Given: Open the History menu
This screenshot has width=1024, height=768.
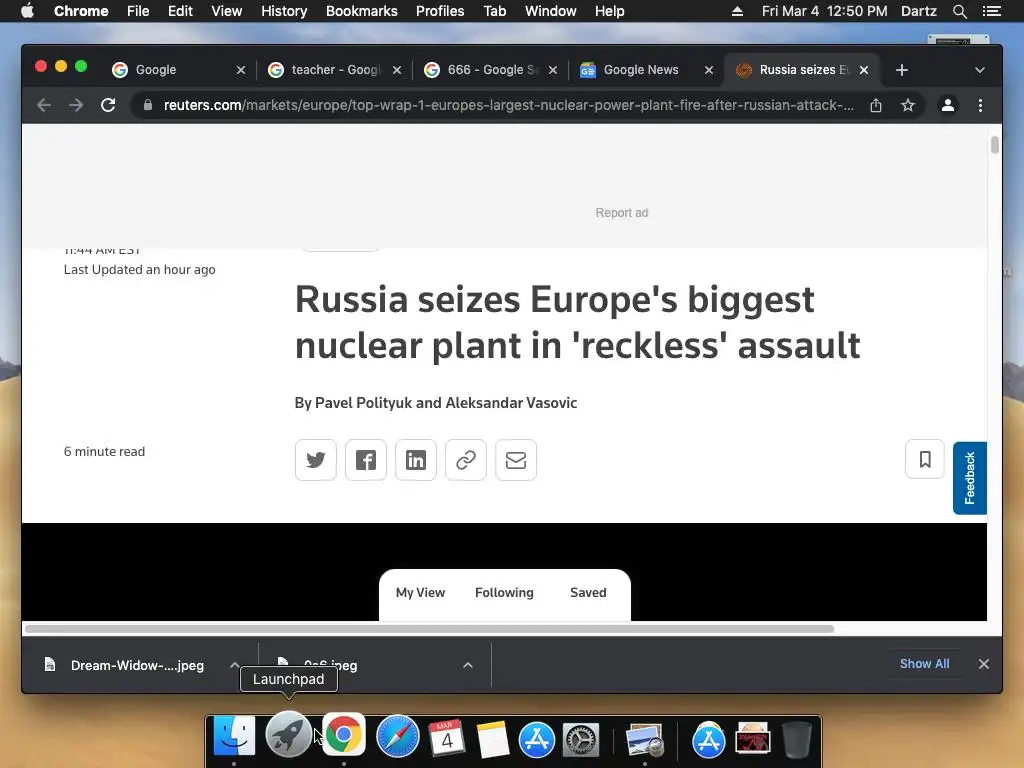Looking at the screenshot, I should 284,11.
